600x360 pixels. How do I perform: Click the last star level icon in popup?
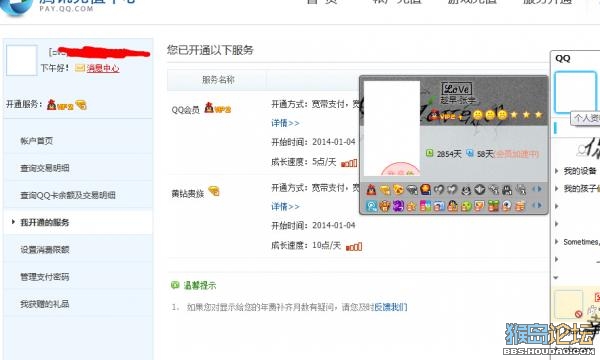click(x=538, y=114)
